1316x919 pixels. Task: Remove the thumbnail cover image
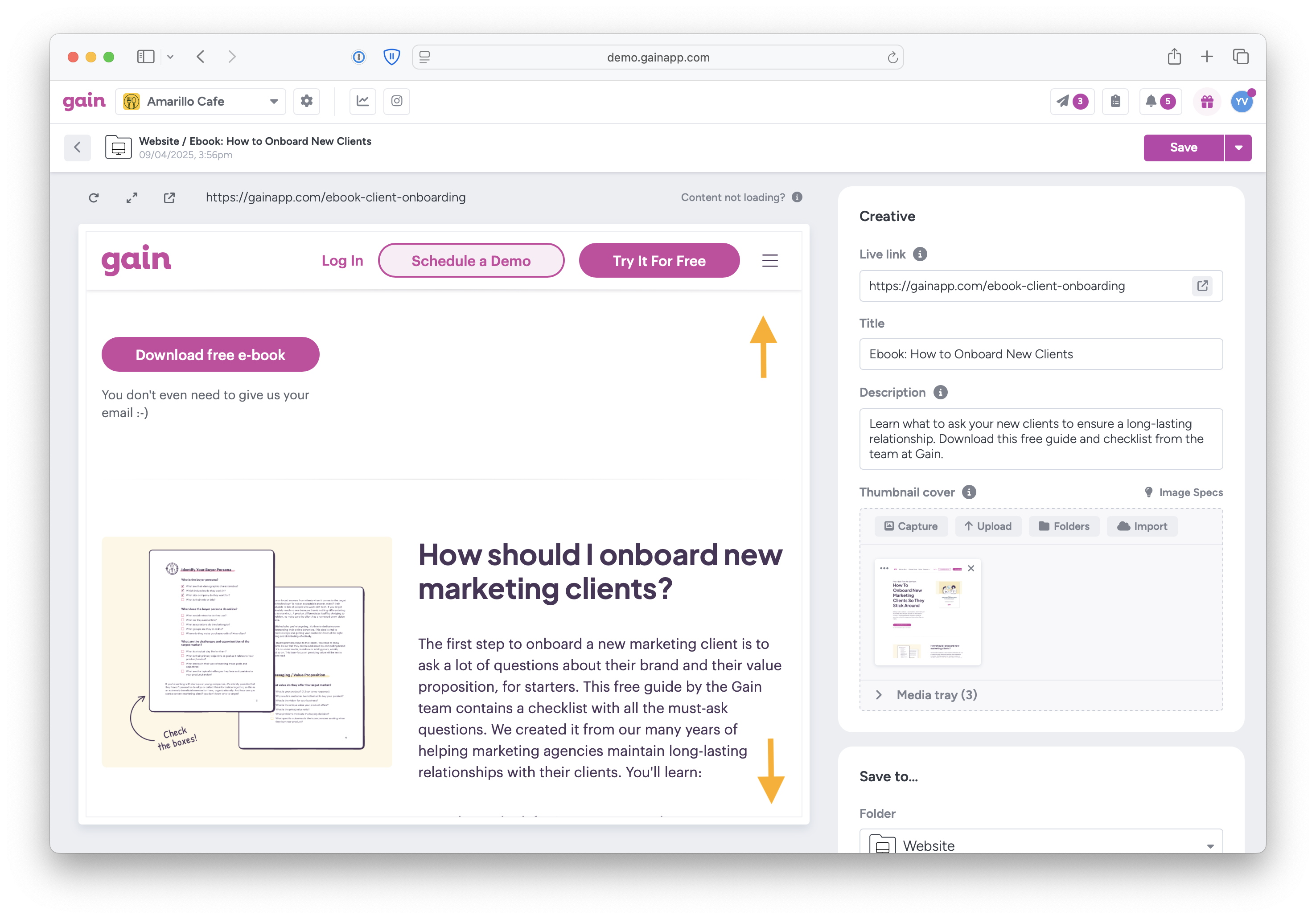[x=971, y=568]
